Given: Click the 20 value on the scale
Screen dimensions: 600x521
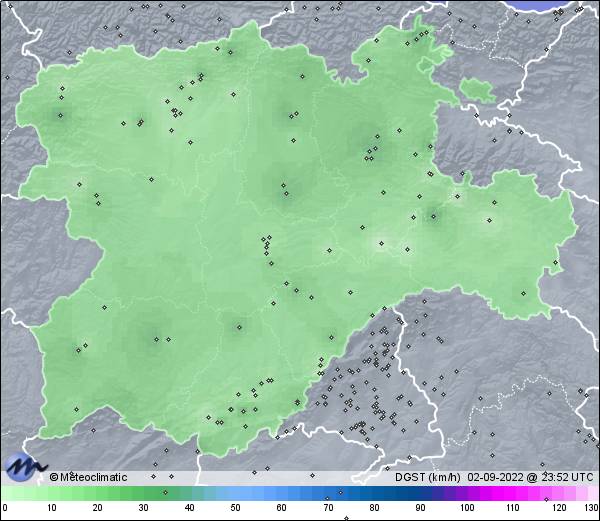Looking at the screenshot, I should pyautogui.click(x=98, y=508).
